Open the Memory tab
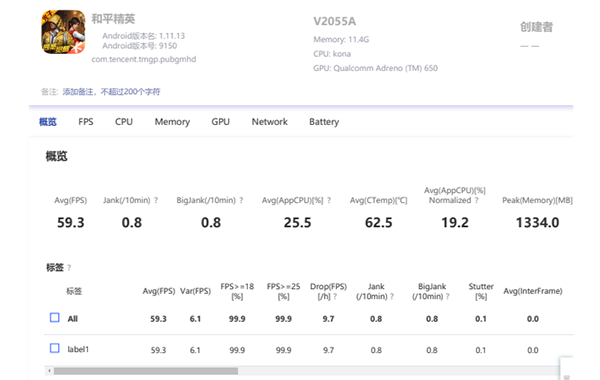Image resolution: width=600 pixels, height=380 pixels. coord(172,122)
